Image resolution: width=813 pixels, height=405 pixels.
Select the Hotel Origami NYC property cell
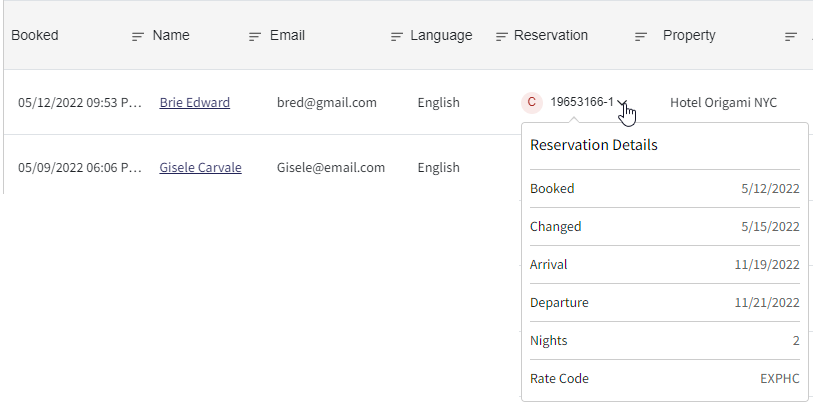723,103
